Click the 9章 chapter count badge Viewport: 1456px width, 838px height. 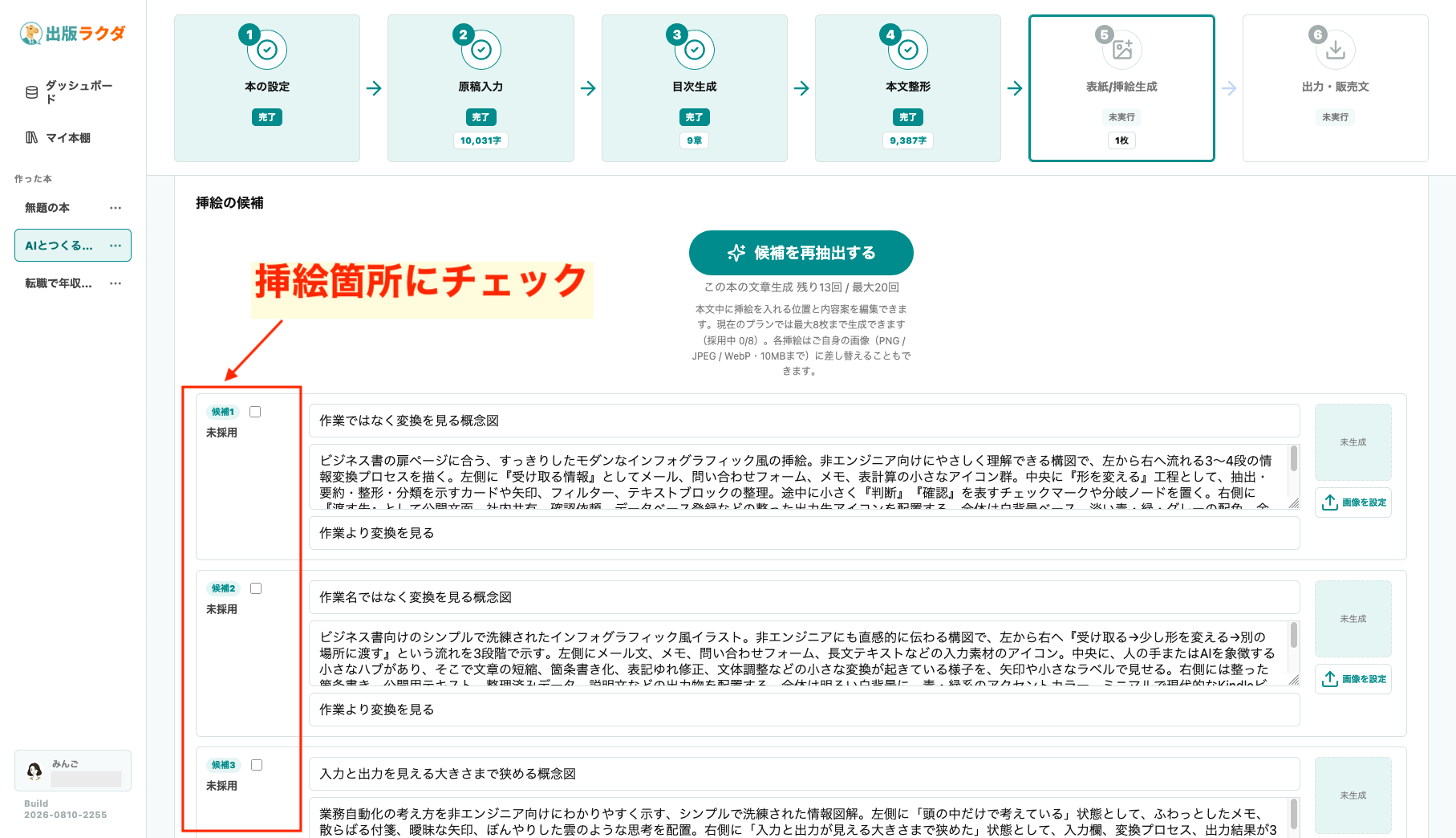(x=695, y=140)
